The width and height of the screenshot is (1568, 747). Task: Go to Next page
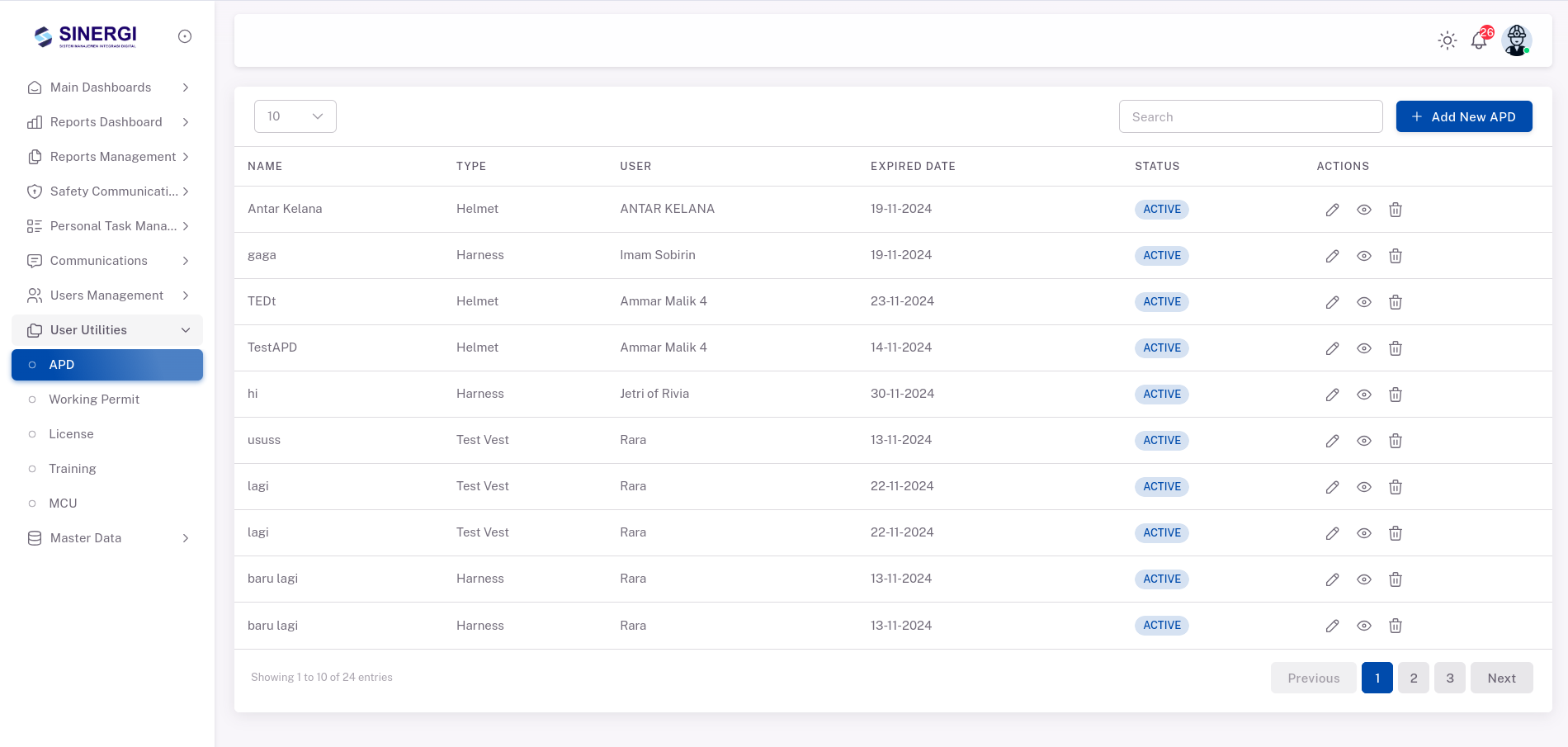(1501, 678)
